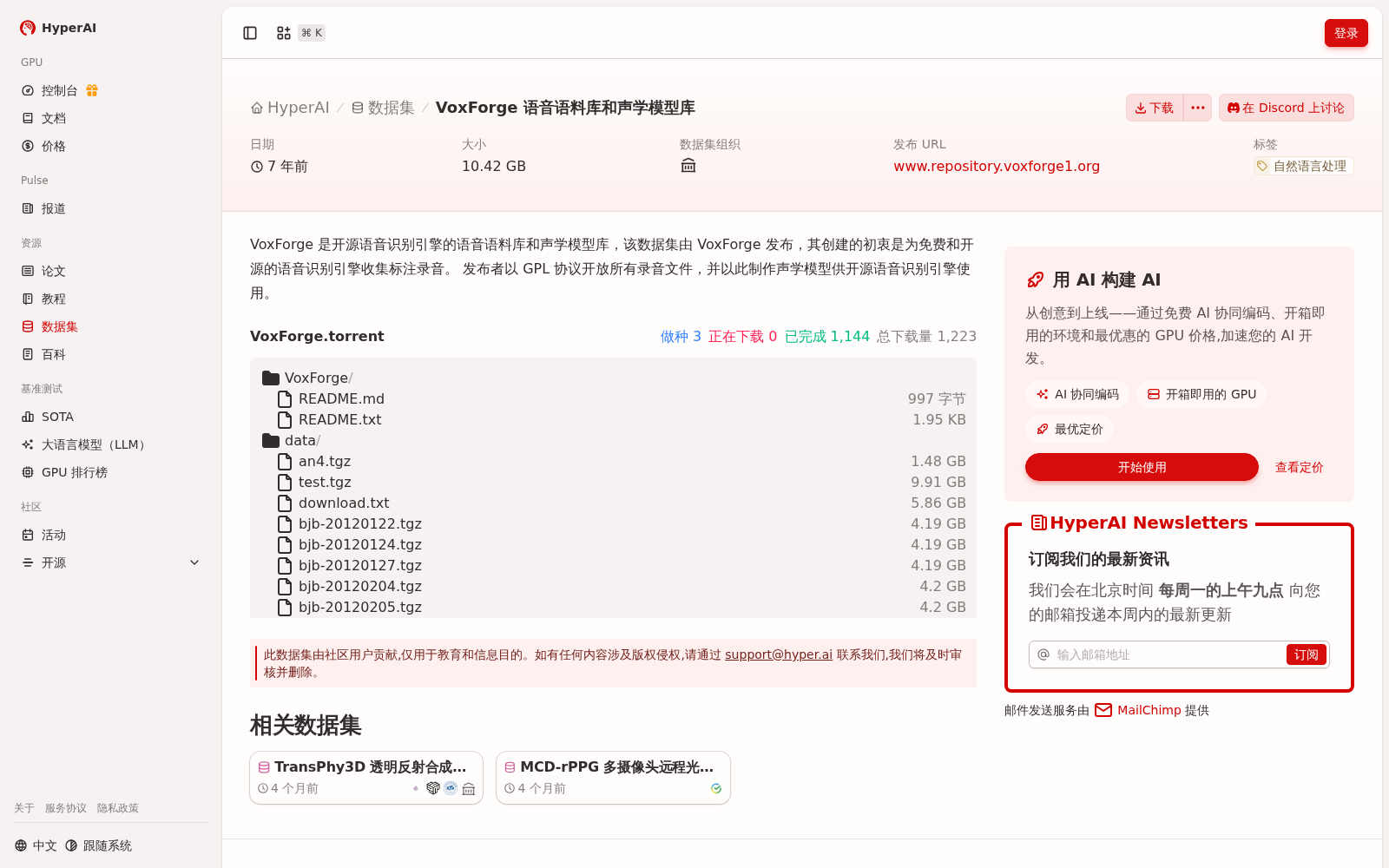Viewport: 1389px width, 868px height.
Task: Open www.repository.voxforge1.org link
Action: [997, 166]
